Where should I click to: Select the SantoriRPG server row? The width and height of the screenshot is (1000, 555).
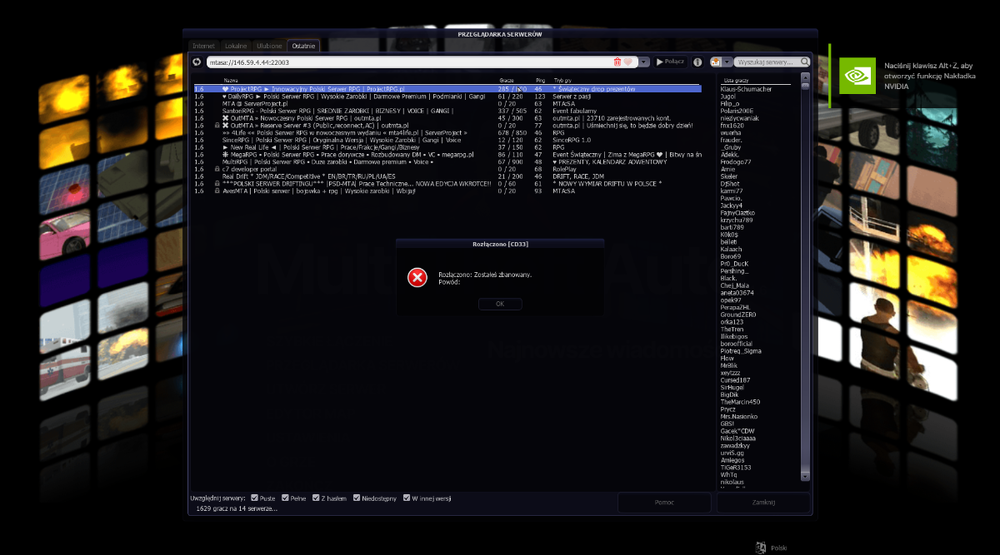[447, 111]
